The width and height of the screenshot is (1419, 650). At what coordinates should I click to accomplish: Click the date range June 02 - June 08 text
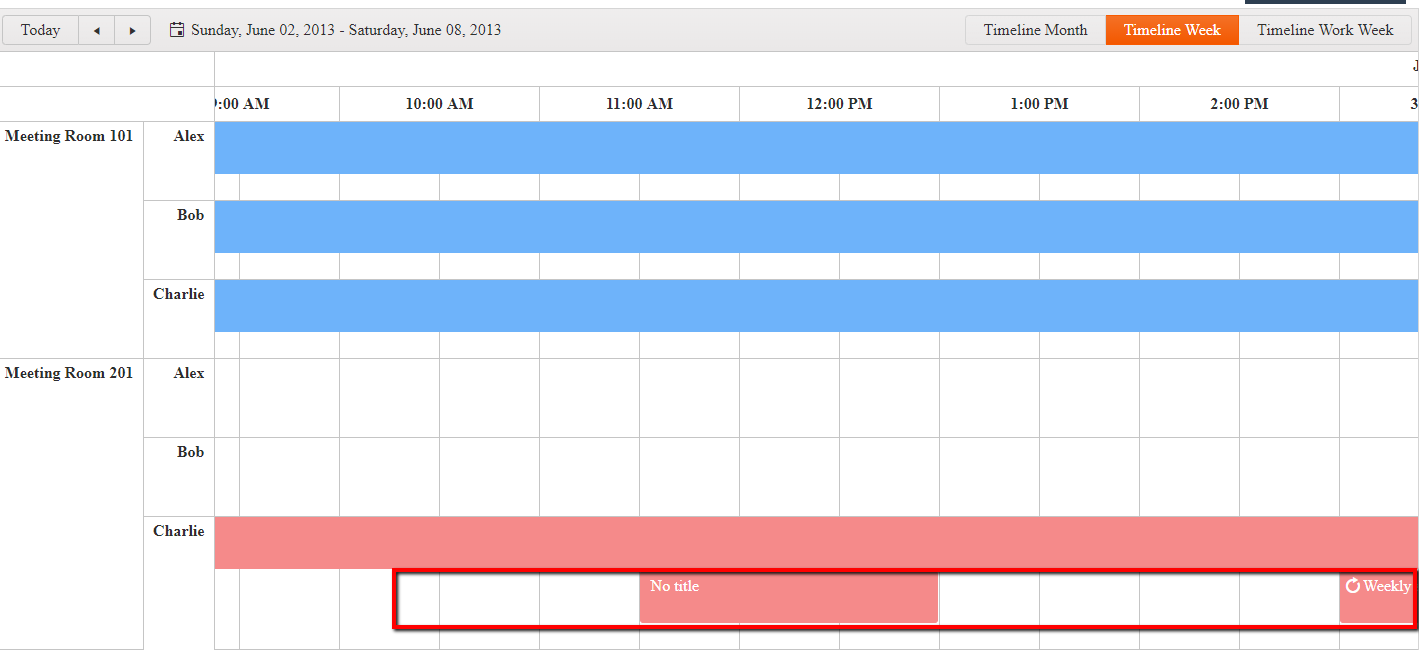[346, 30]
